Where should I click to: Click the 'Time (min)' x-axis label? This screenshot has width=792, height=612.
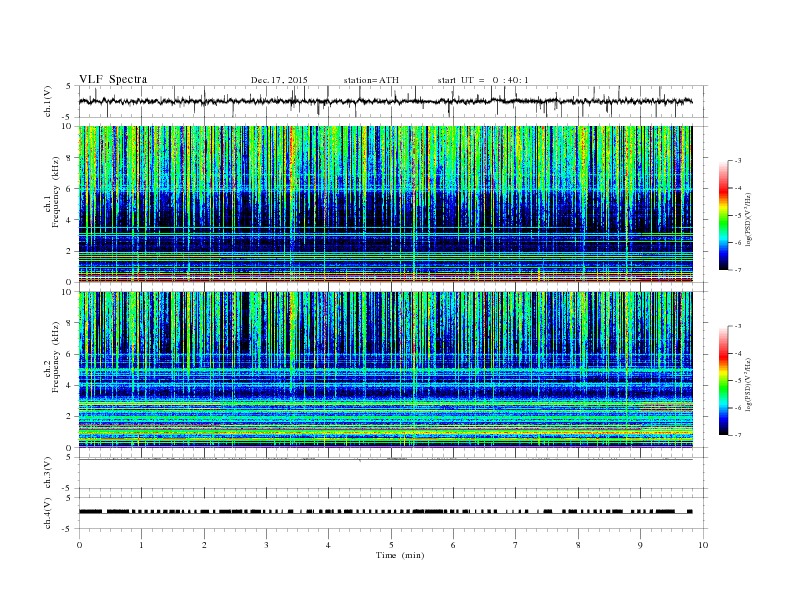(400, 555)
